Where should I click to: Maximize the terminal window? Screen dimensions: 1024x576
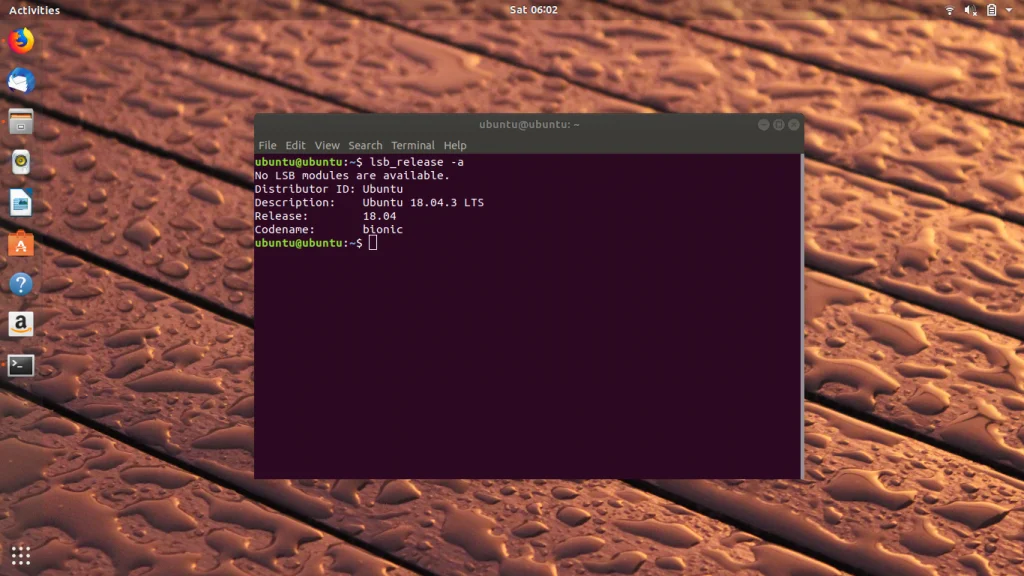pyautogui.click(x=778, y=124)
